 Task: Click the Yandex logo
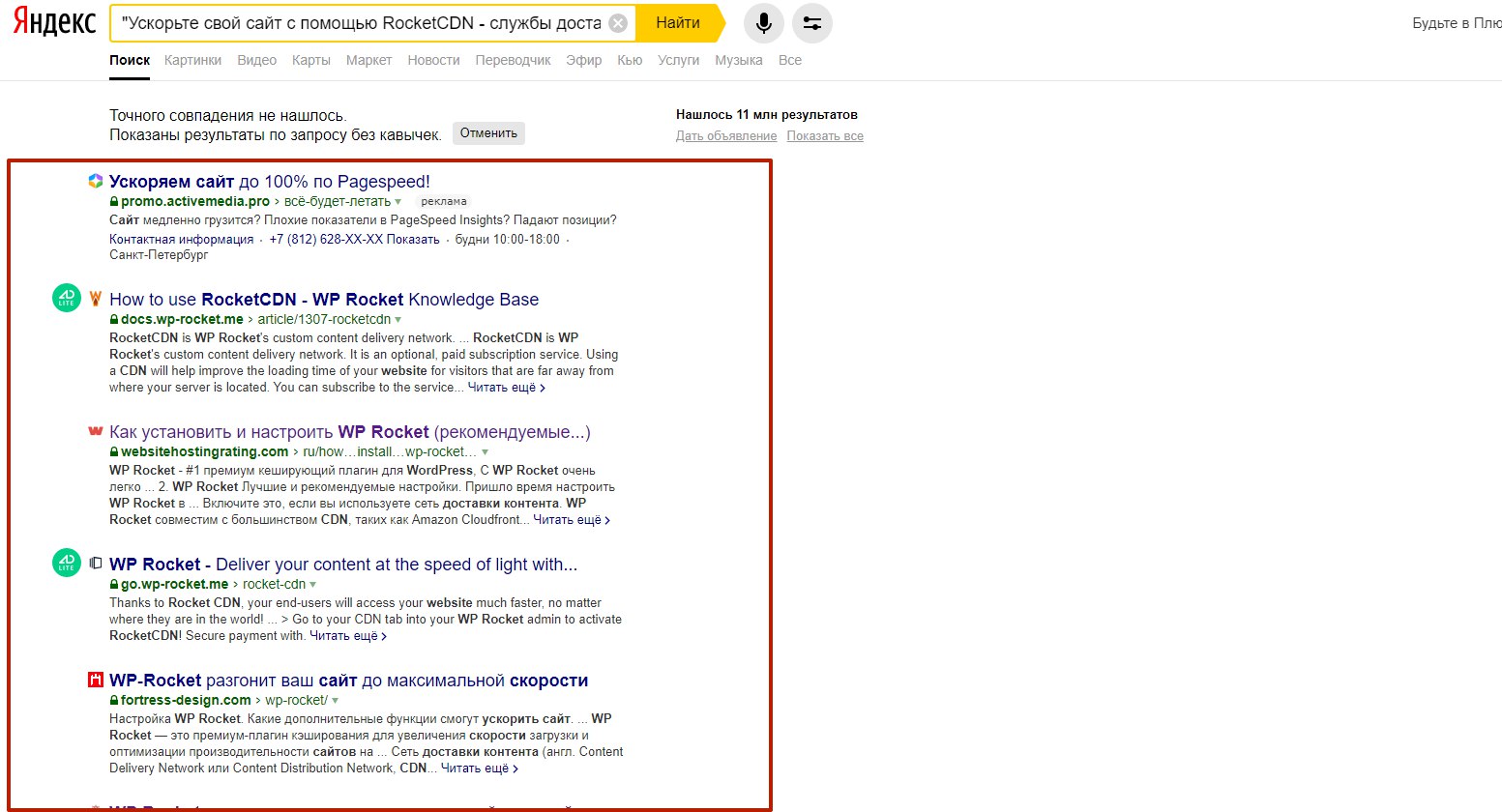tap(54, 23)
